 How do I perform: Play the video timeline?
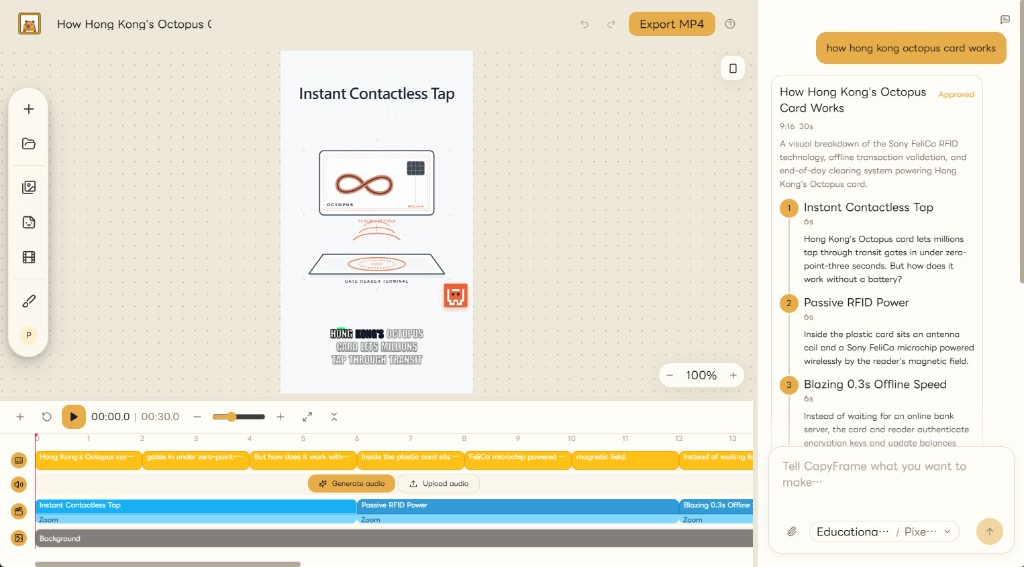(x=74, y=417)
